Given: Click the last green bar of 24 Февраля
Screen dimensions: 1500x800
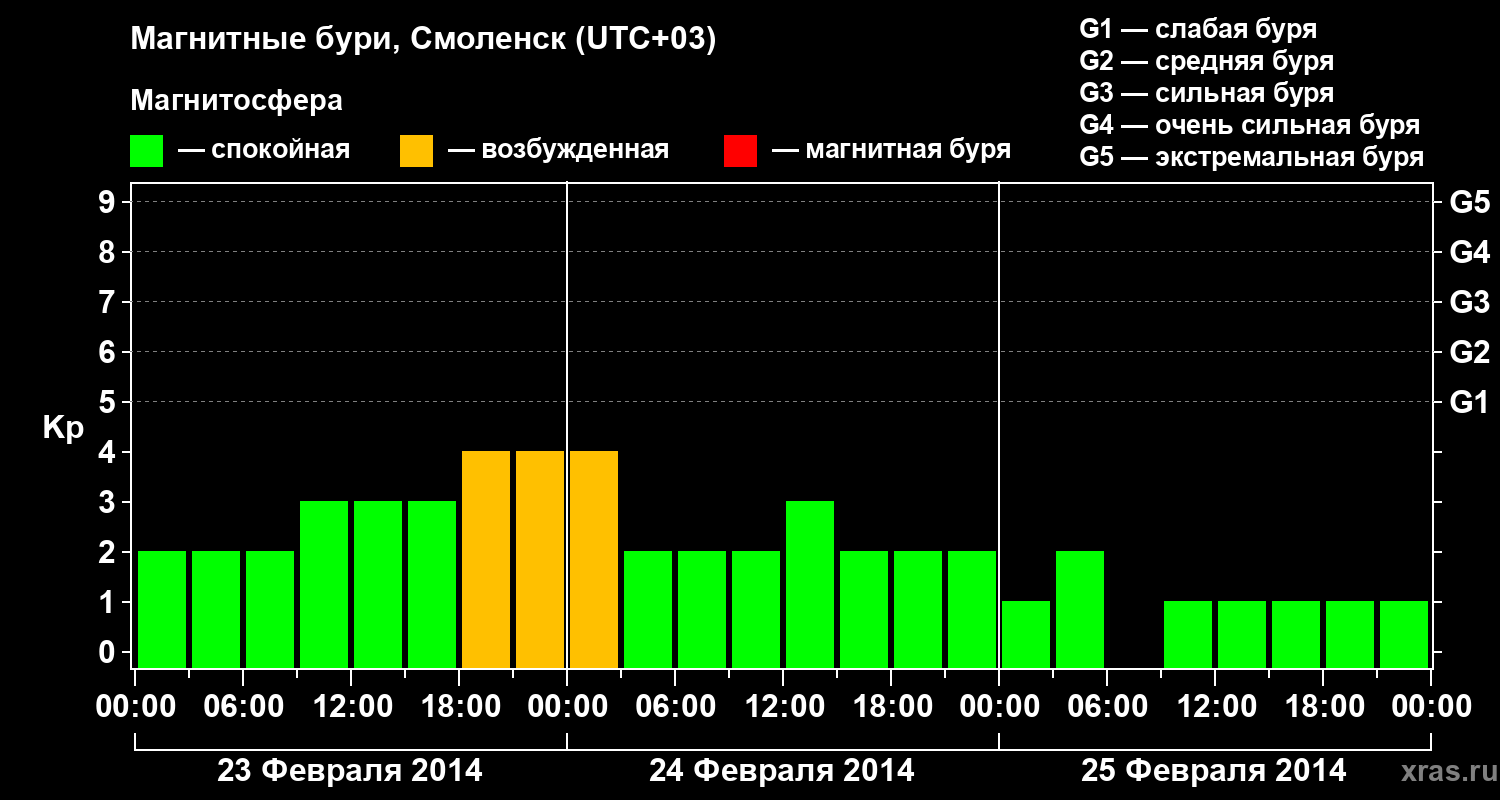Looking at the screenshot, I should tap(972, 609).
